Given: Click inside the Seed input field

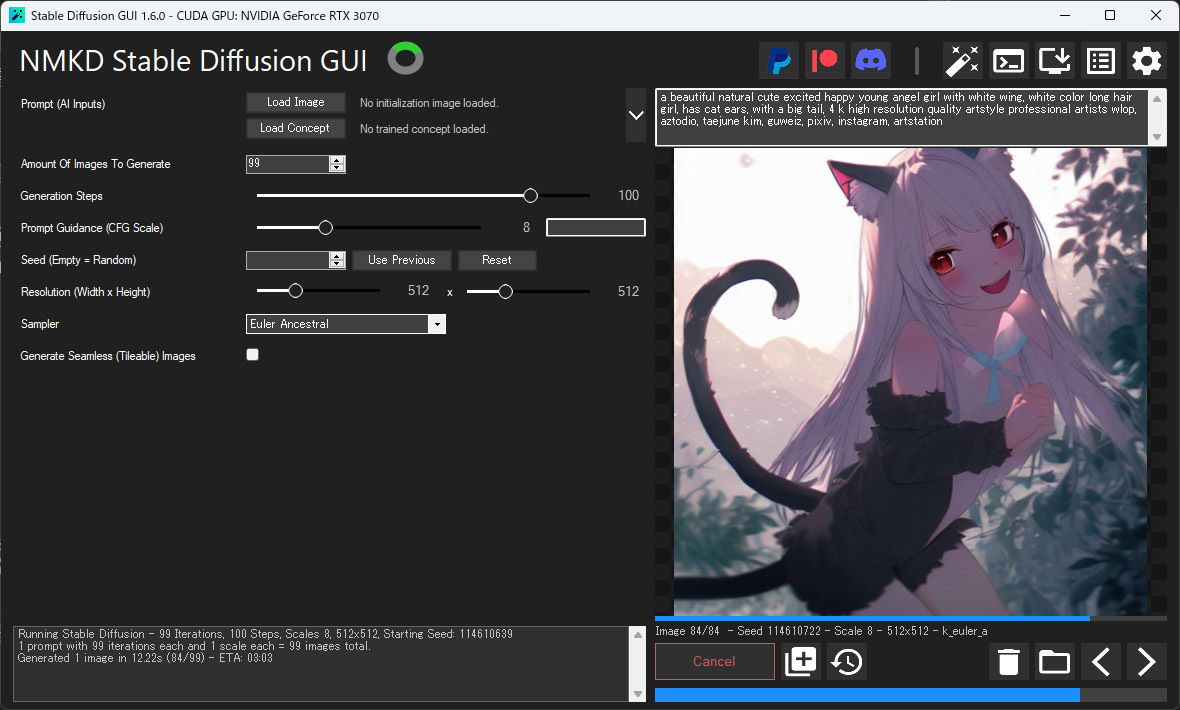Looking at the screenshot, I should pyautogui.click(x=285, y=260).
